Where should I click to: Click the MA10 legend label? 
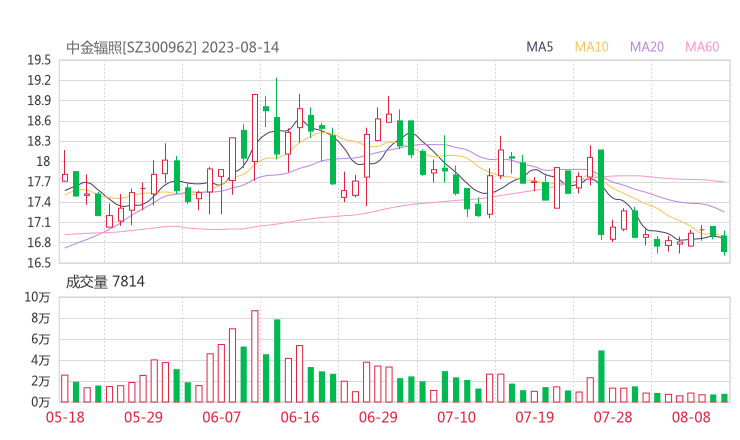(591, 47)
